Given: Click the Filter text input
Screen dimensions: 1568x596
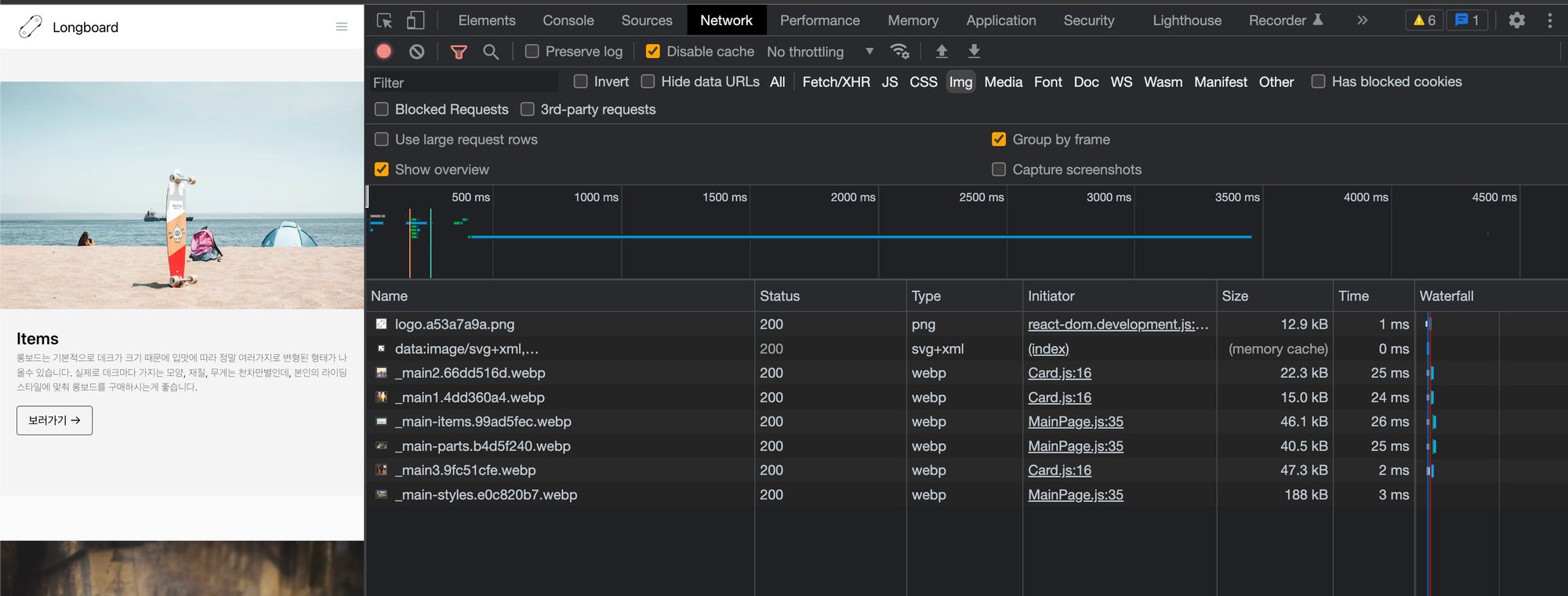Looking at the screenshot, I should (x=463, y=82).
